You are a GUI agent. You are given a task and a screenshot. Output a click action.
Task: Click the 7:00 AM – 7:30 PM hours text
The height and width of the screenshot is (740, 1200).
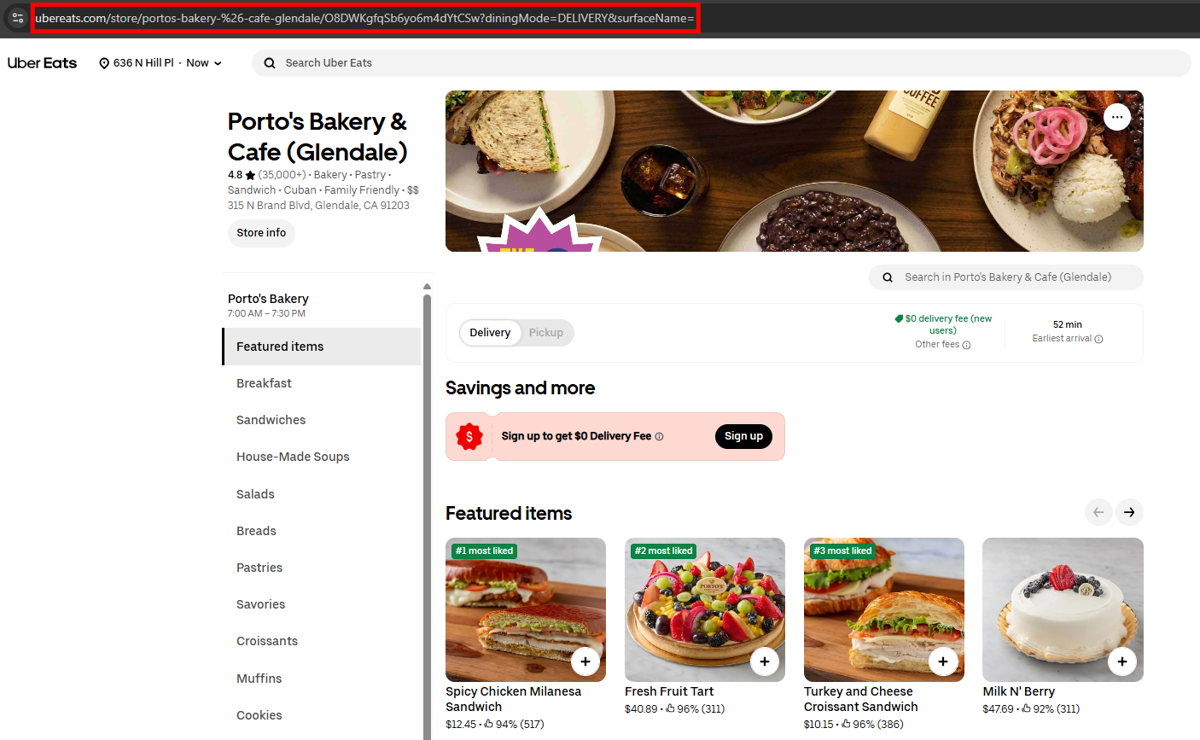pos(266,314)
